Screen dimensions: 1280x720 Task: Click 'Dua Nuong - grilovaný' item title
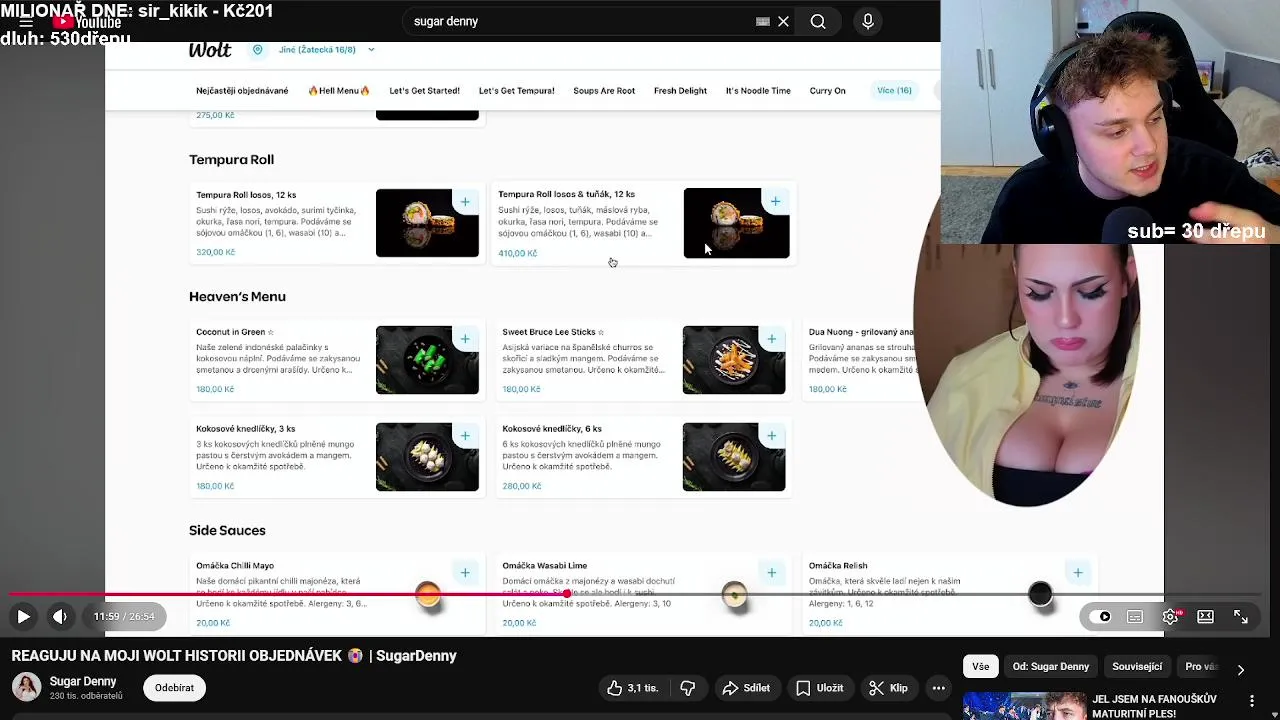861,332
